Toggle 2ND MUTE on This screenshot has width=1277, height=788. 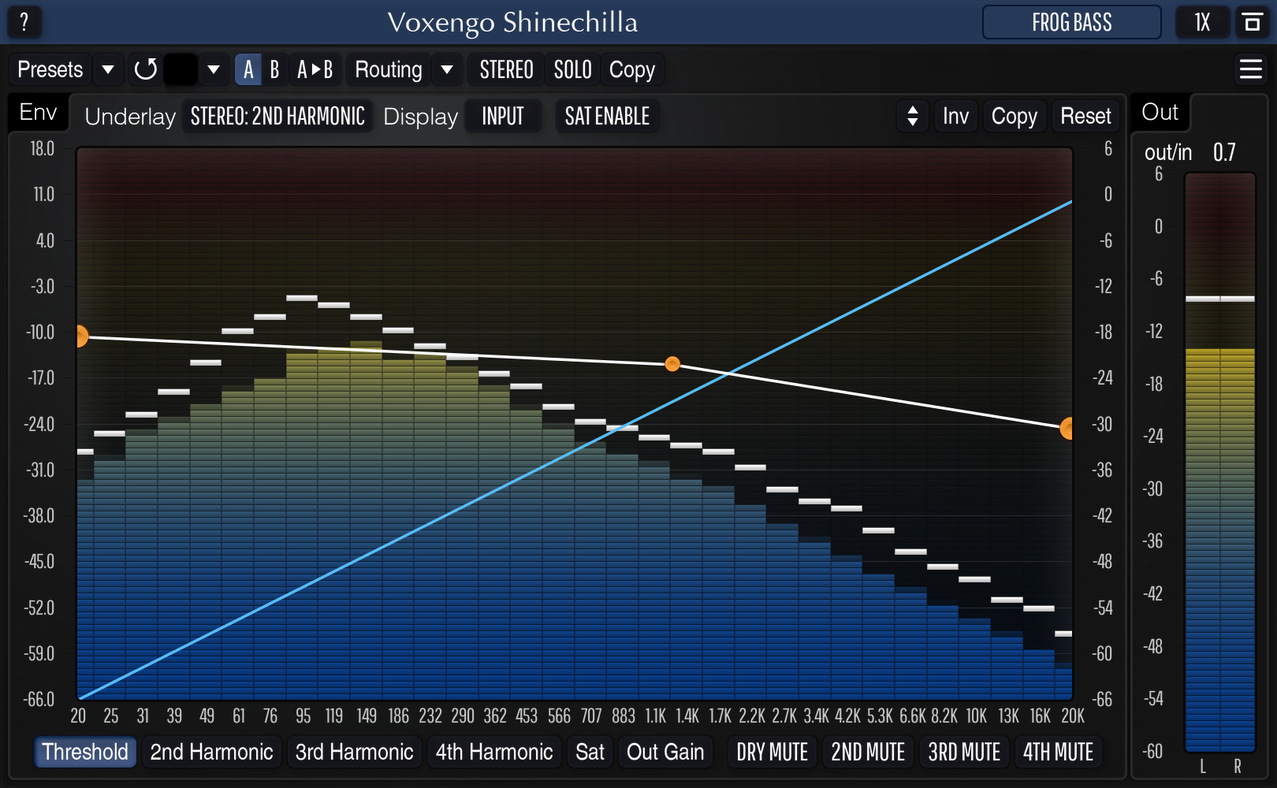click(868, 752)
